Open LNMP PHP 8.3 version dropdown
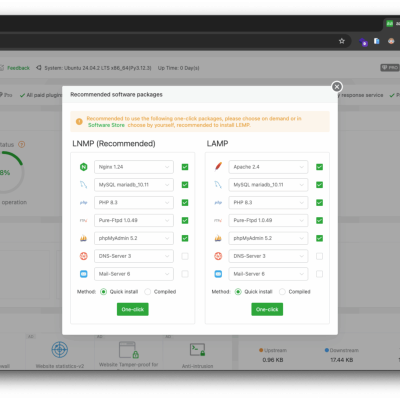Image resolution: width=400 pixels, height=400 pixels. pyautogui.click(x=134, y=203)
